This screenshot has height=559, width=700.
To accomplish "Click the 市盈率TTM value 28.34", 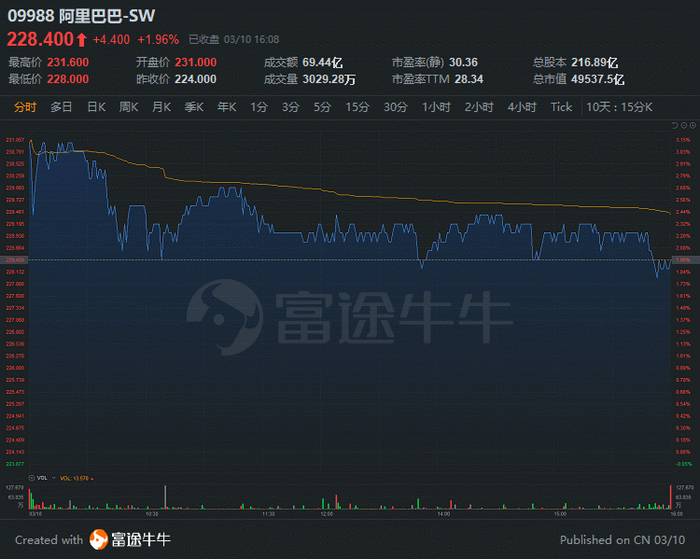I will point(469,79).
